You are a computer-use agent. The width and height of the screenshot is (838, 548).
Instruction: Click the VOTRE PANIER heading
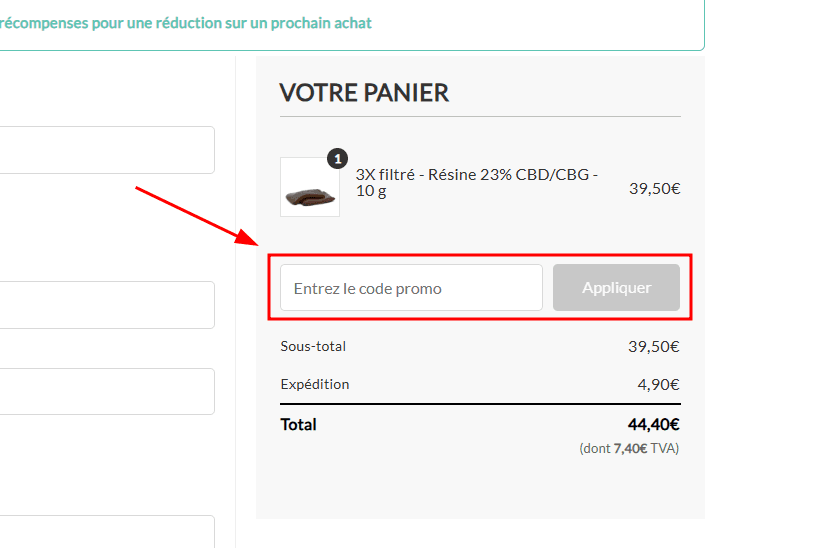point(364,93)
